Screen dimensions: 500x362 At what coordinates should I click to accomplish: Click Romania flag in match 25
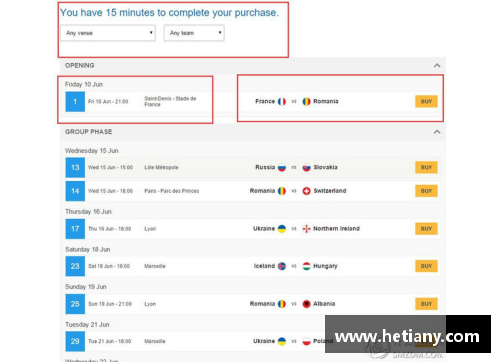pos(282,304)
